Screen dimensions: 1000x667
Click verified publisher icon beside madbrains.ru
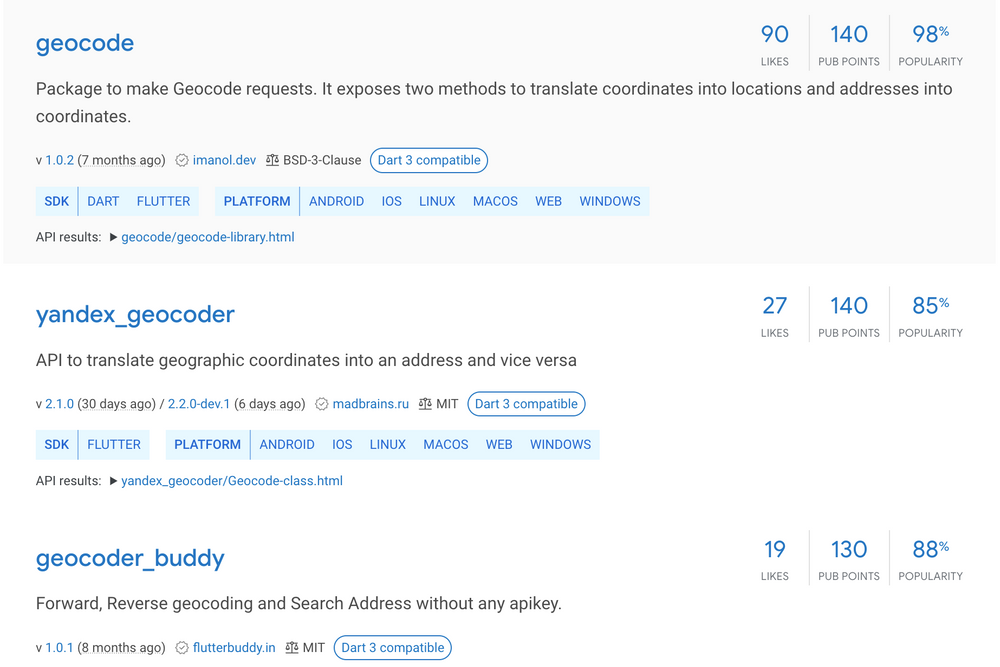pyautogui.click(x=322, y=404)
